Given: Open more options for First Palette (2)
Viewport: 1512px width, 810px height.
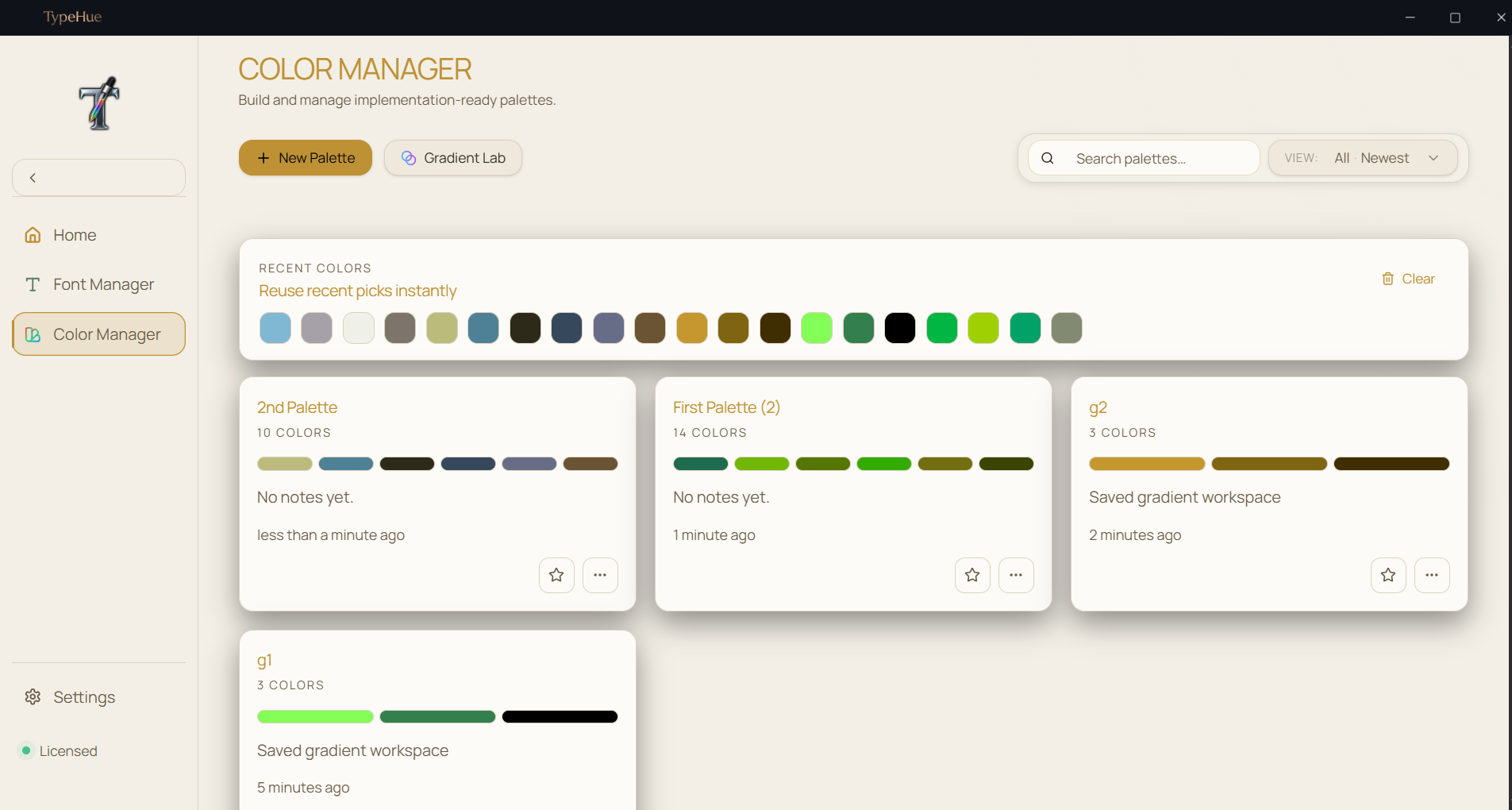Looking at the screenshot, I should pos(1016,575).
